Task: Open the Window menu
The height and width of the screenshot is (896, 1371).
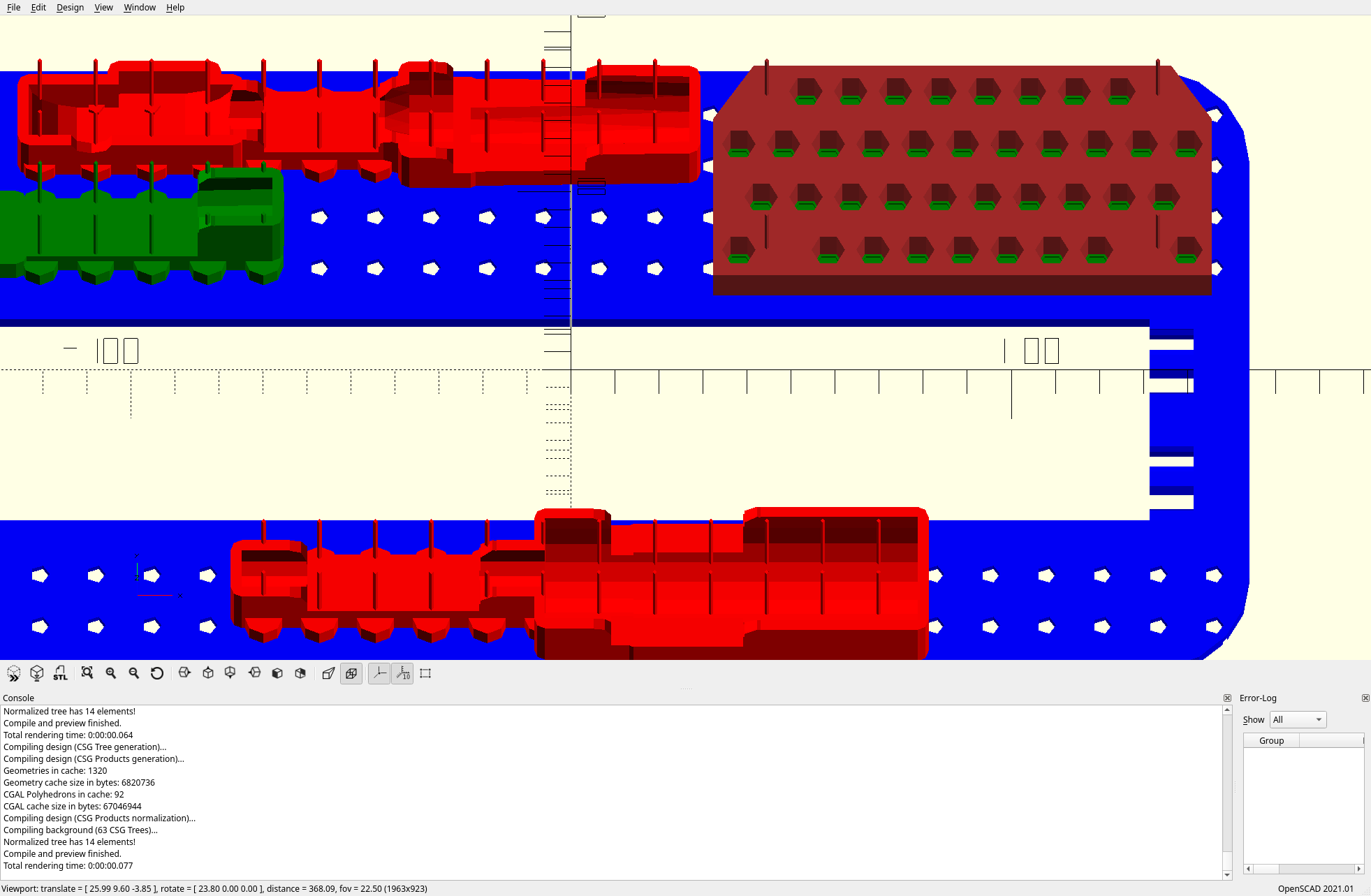Action: click(x=140, y=8)
